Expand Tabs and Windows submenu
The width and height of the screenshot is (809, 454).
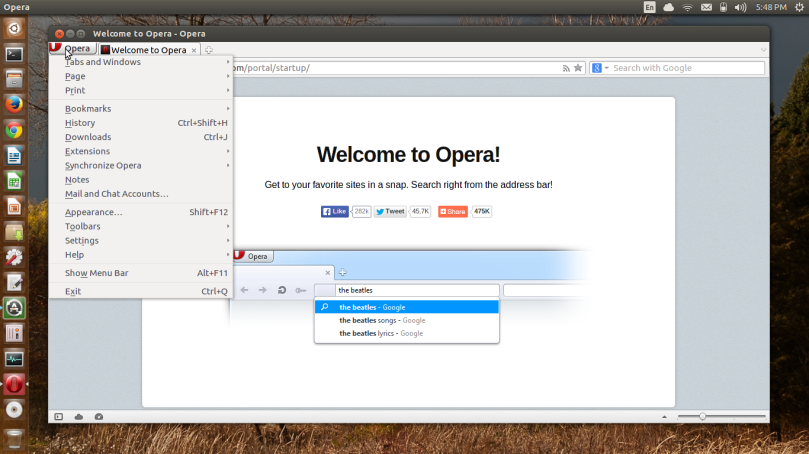(141, 62)
